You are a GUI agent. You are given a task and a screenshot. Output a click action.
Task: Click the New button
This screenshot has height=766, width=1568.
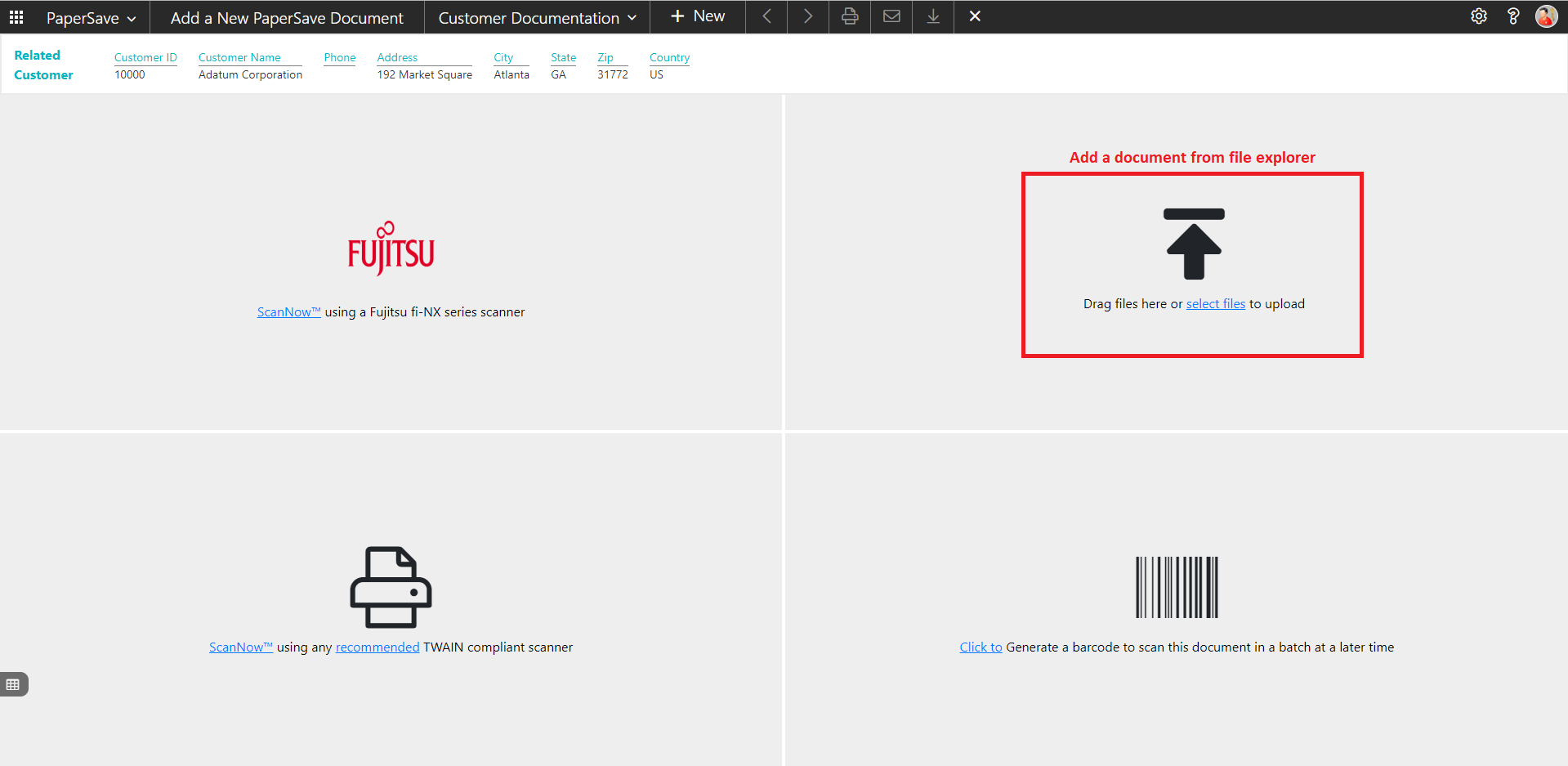point(698,16)
